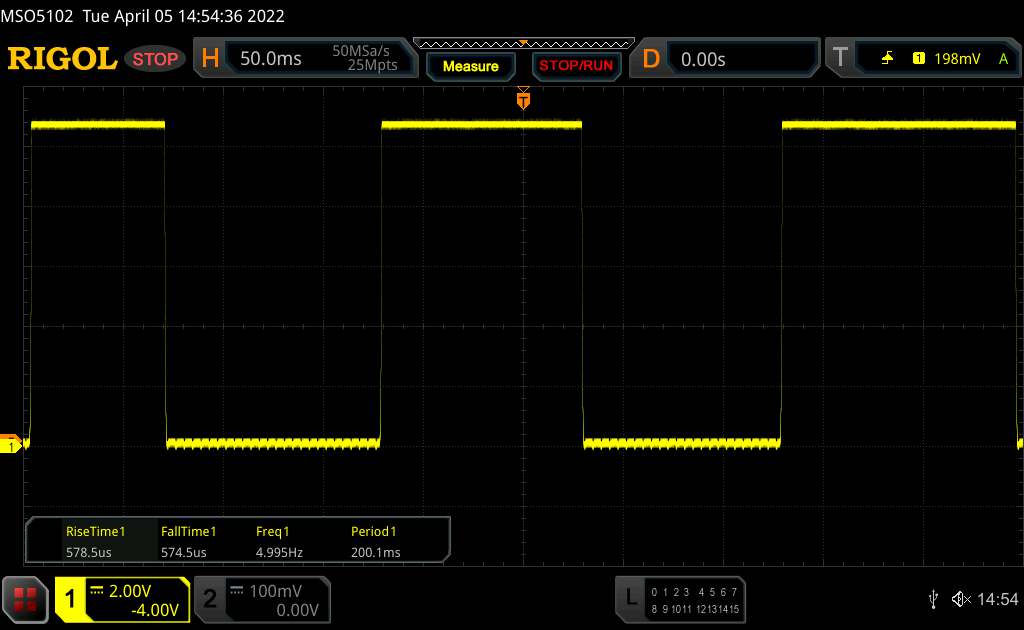Click the rising edge trigger icon
The image size is (1024, 630).
[x=887, y=59]
